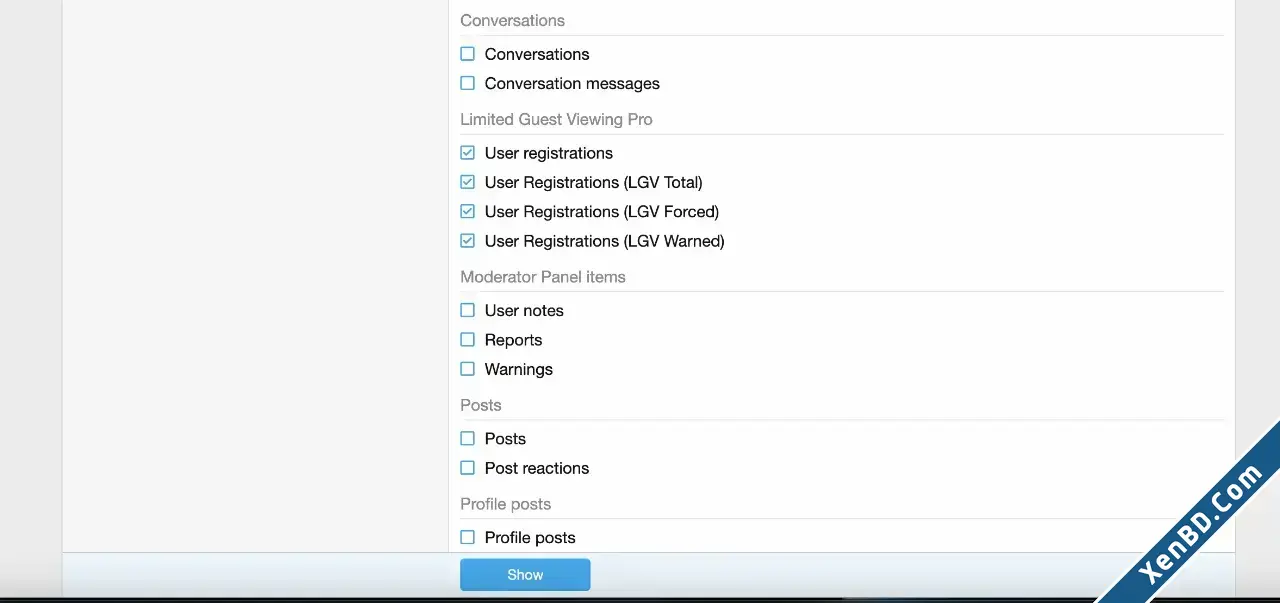This screenshot has height=603, width=1280.
Task: Click the Limited Guest Viewing Pro heading
Action: 556,119
